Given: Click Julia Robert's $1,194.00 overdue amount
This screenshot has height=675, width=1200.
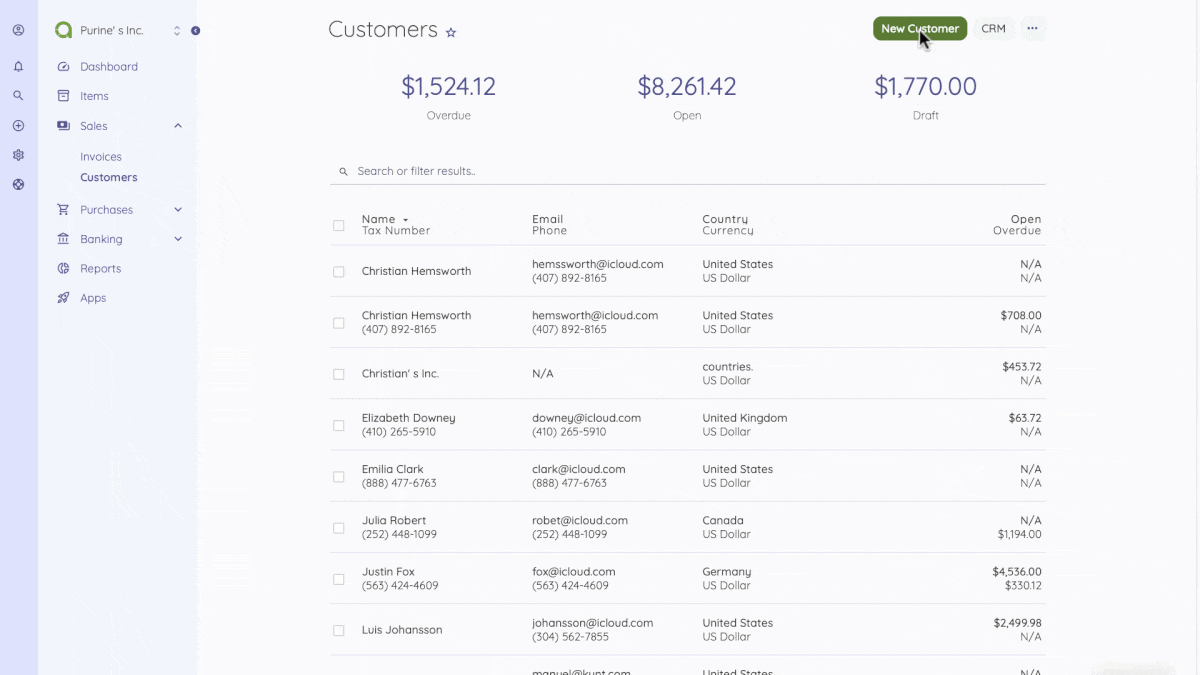Looking at the screenshot, I should coord(1019,534).
